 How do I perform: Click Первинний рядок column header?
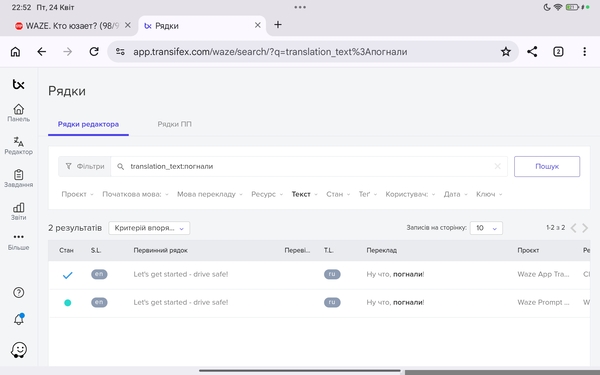pos(160,250)
